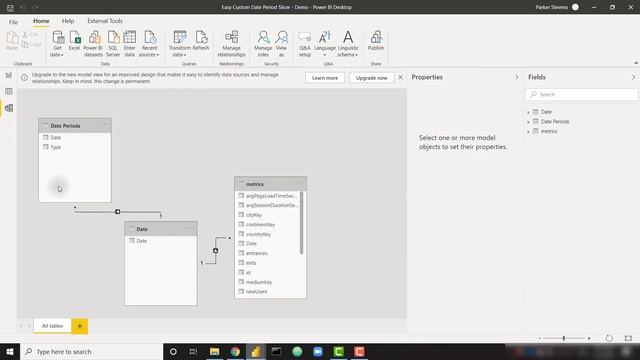Open Chrome from taskbar
The width and height of the screenshot is (640, 360).
point(235,351)
